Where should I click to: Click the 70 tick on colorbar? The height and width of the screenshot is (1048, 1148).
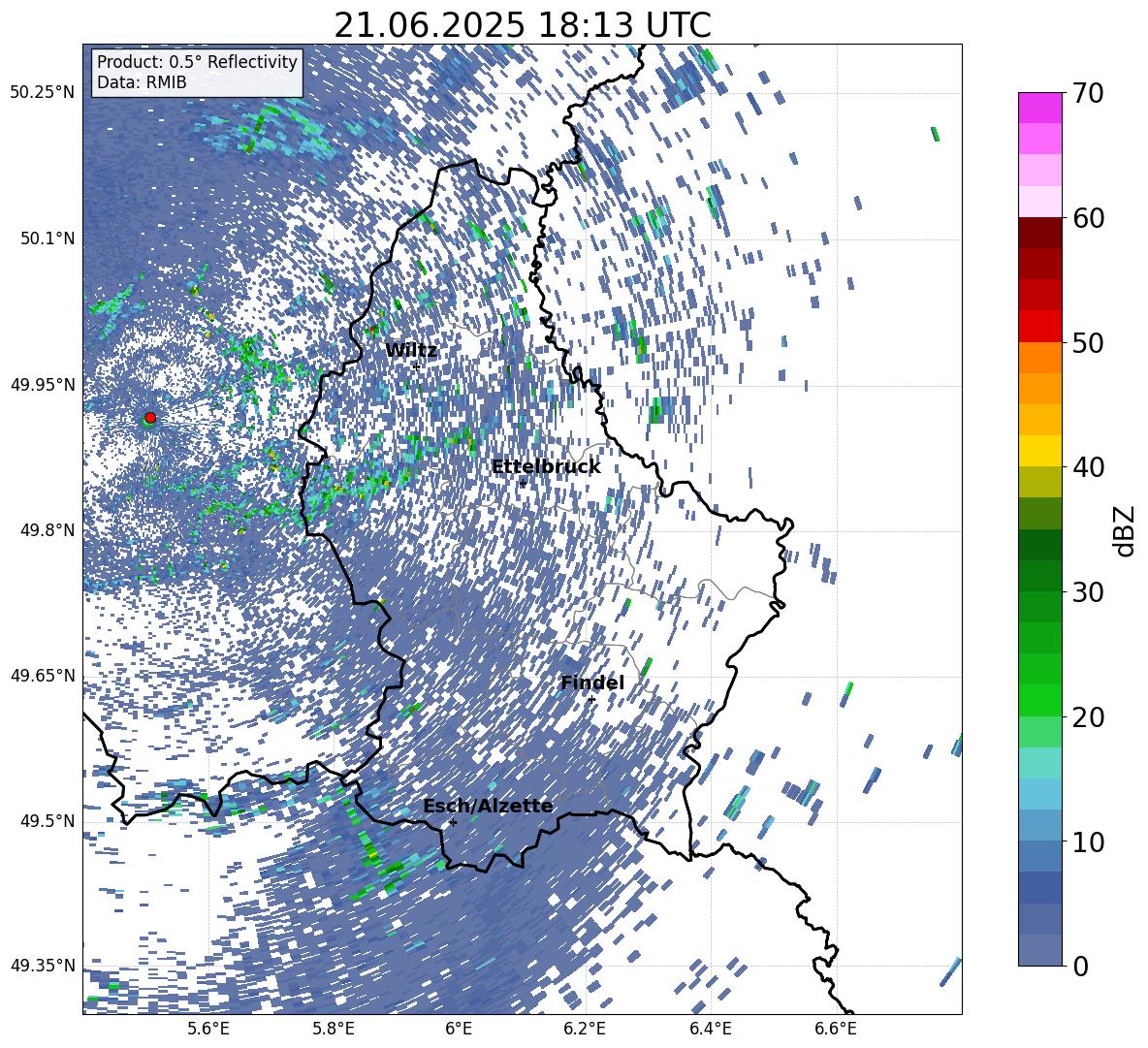1088,93
